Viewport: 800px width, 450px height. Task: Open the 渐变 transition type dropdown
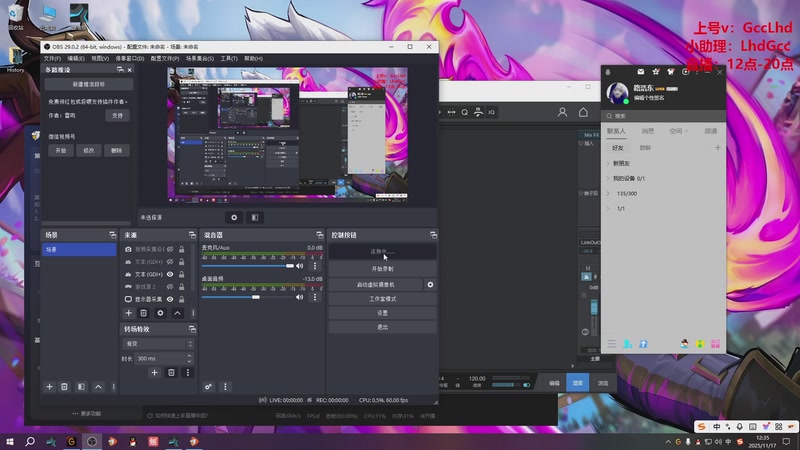tap(159, 344)
